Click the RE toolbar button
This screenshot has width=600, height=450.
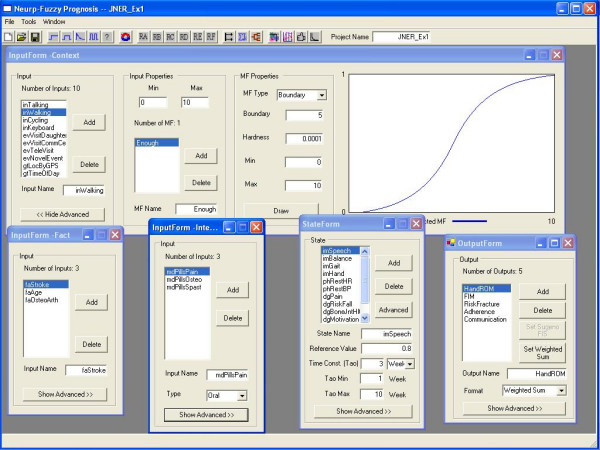(197, 37)
